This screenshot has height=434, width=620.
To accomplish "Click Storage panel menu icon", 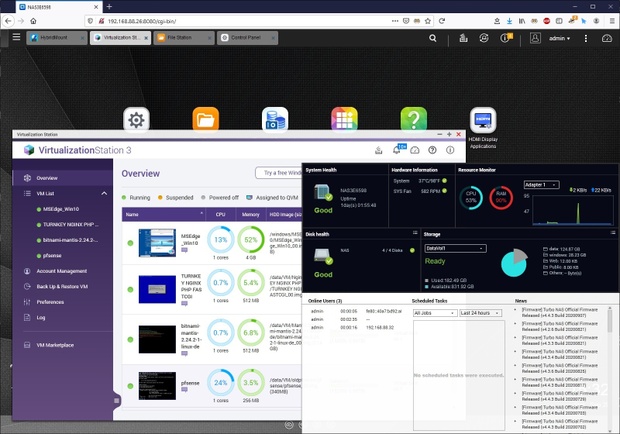I will pos(612,233).
